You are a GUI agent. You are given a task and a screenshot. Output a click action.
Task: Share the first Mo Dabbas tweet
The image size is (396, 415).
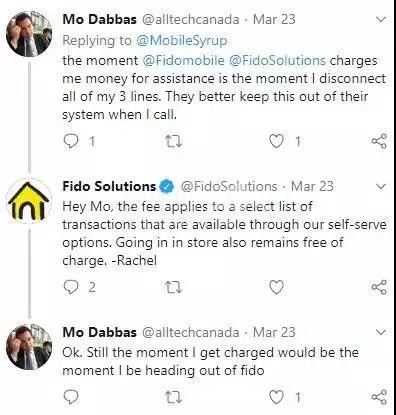[x=379, y=141]
